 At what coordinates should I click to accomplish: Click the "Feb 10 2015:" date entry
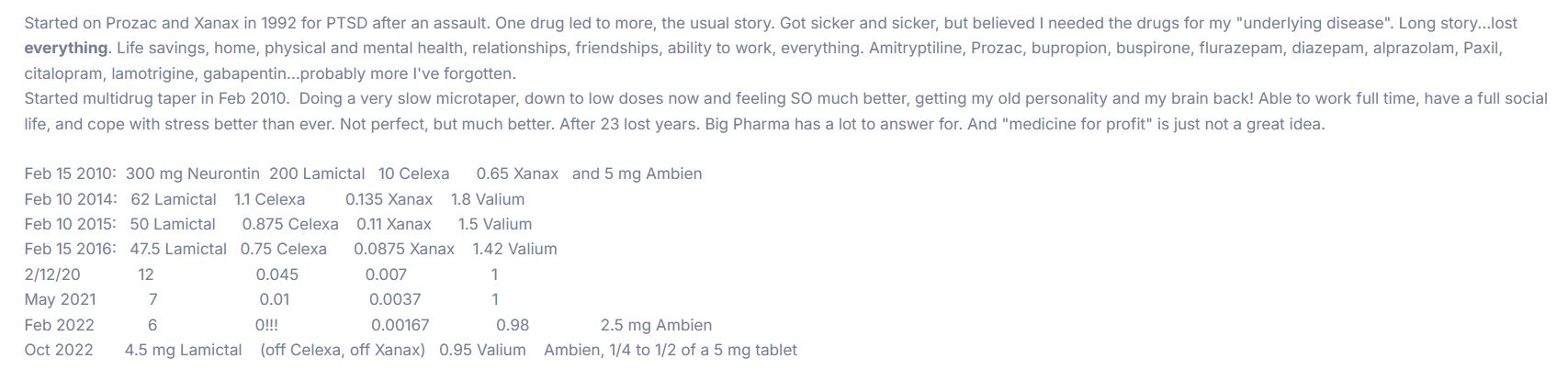click(x=70, y=224)
